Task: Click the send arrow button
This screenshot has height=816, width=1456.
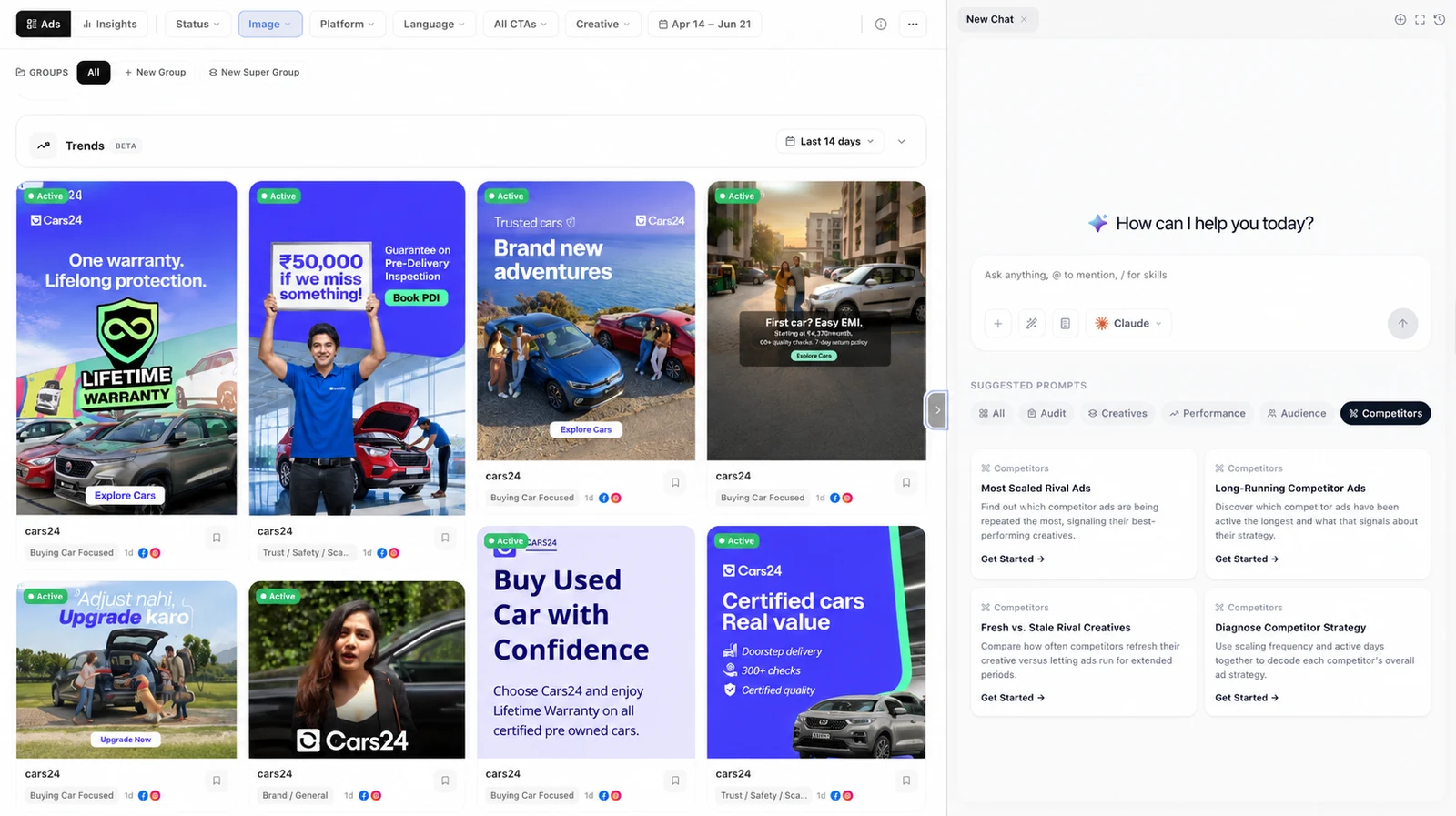Action: (x=1402, y=324)
